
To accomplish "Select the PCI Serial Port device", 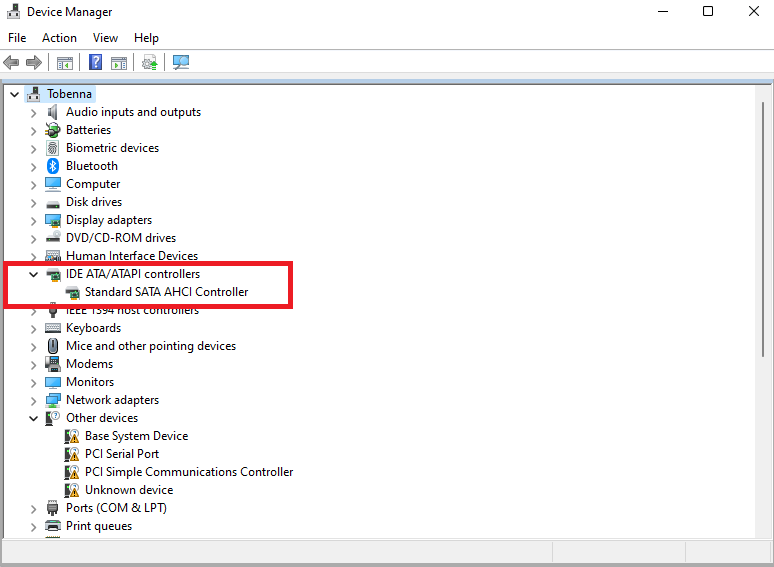I will point(122,454).
